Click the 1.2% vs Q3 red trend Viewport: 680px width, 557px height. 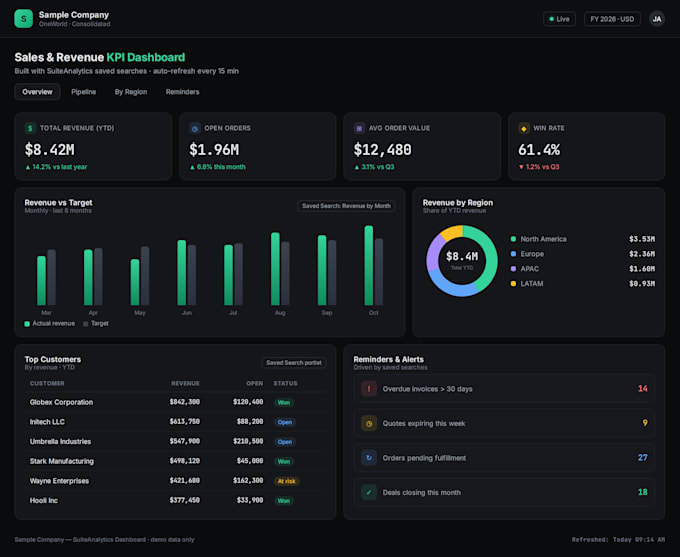(x=539, y=167)
